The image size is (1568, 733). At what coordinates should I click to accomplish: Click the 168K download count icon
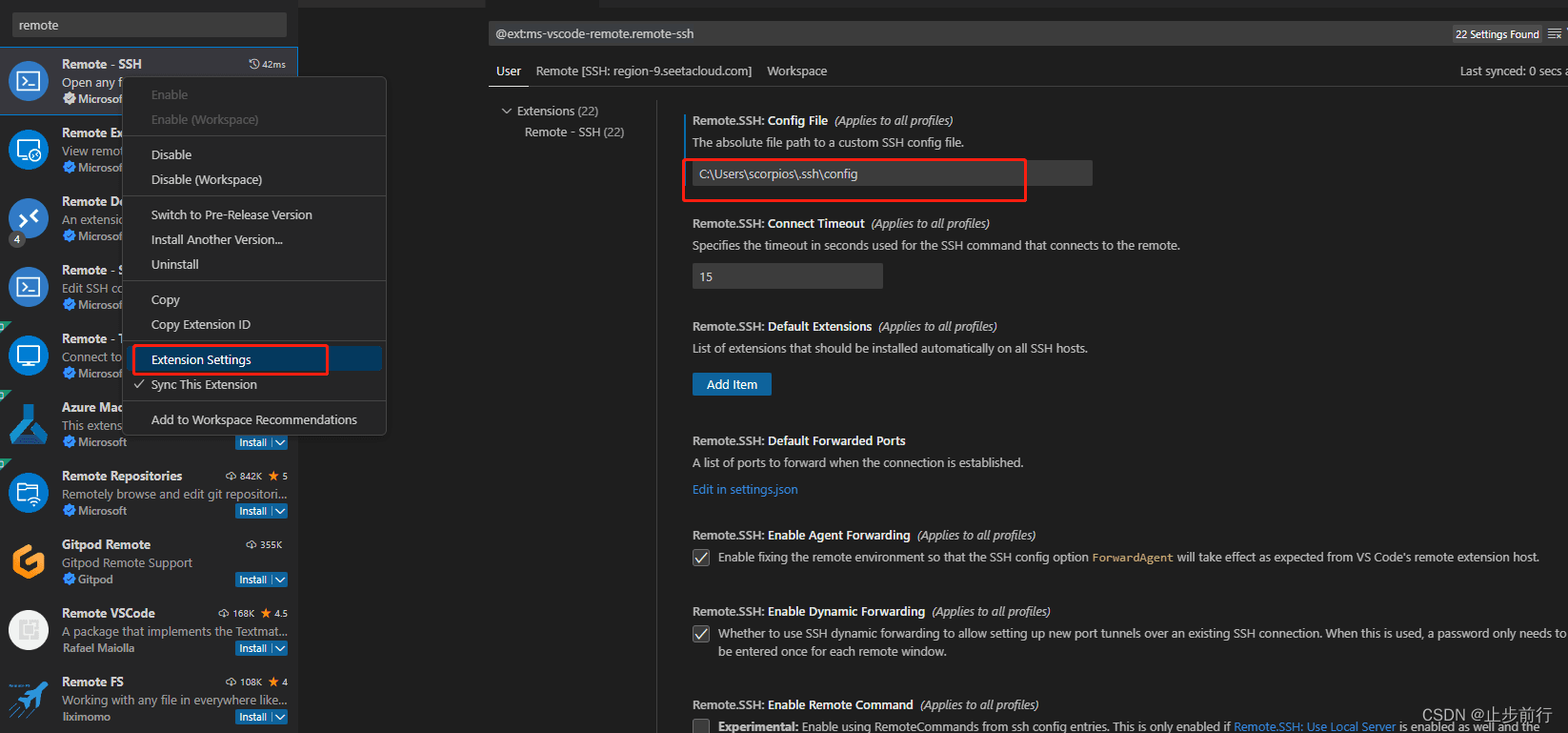224,613
